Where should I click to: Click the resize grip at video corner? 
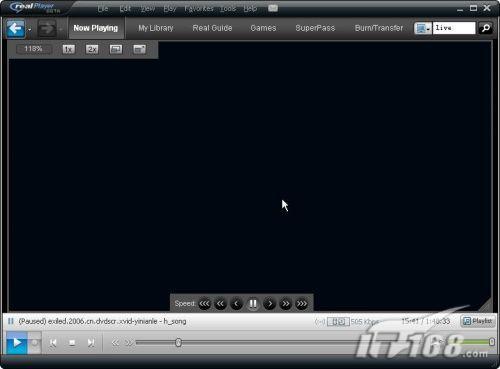coord(485,305)
